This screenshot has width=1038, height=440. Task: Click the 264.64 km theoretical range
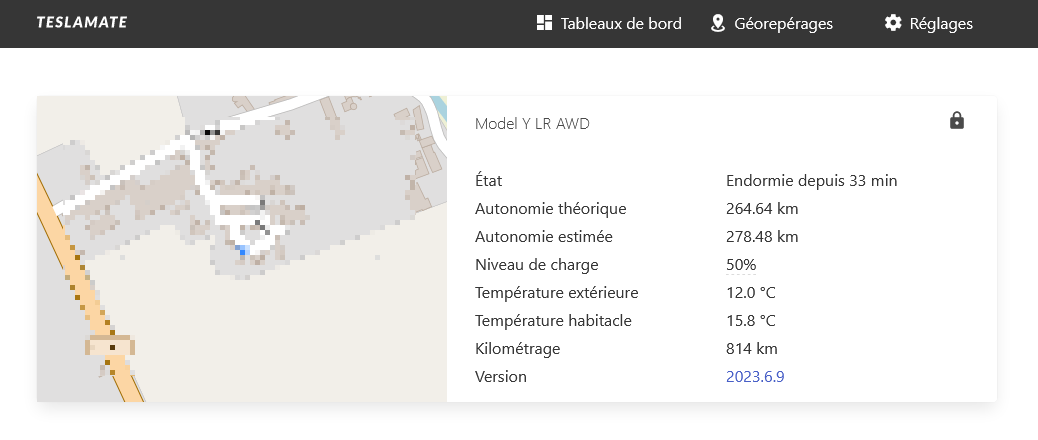[762, 209]
